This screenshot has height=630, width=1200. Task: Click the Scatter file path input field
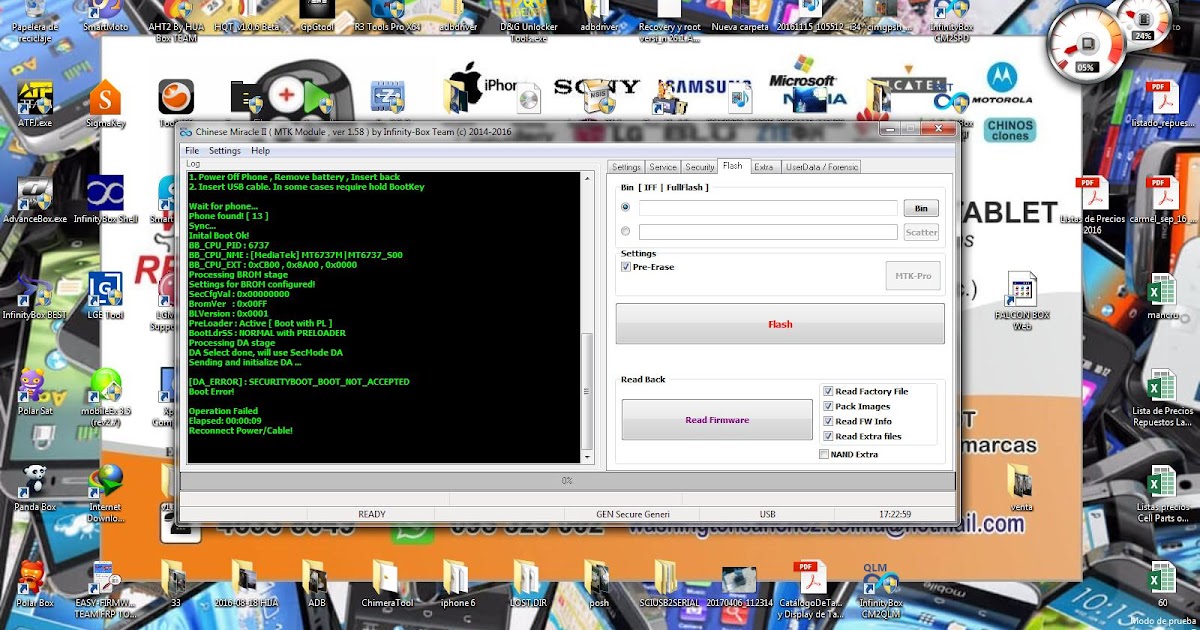pyautogui.click(x=768, y=232)
